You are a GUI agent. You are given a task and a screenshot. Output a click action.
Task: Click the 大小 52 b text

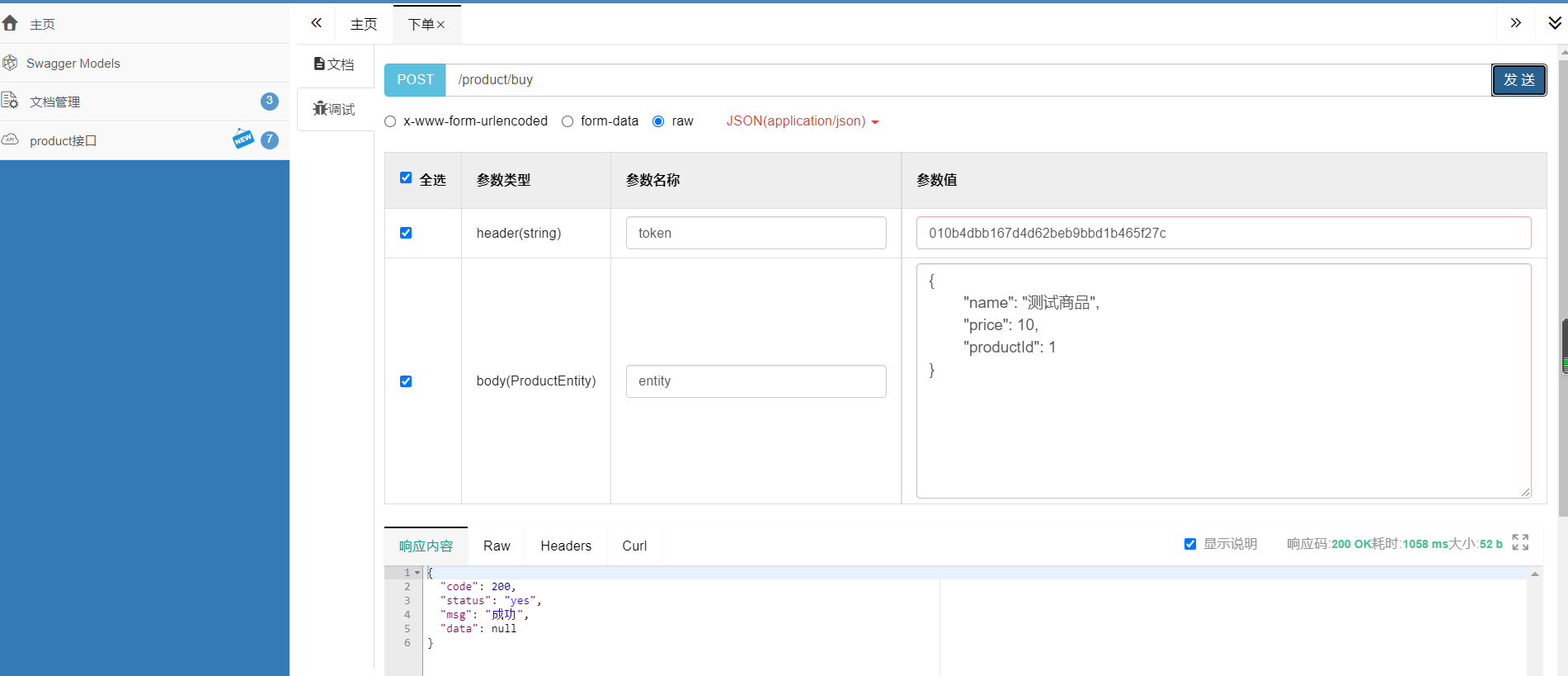[1476, 544]
